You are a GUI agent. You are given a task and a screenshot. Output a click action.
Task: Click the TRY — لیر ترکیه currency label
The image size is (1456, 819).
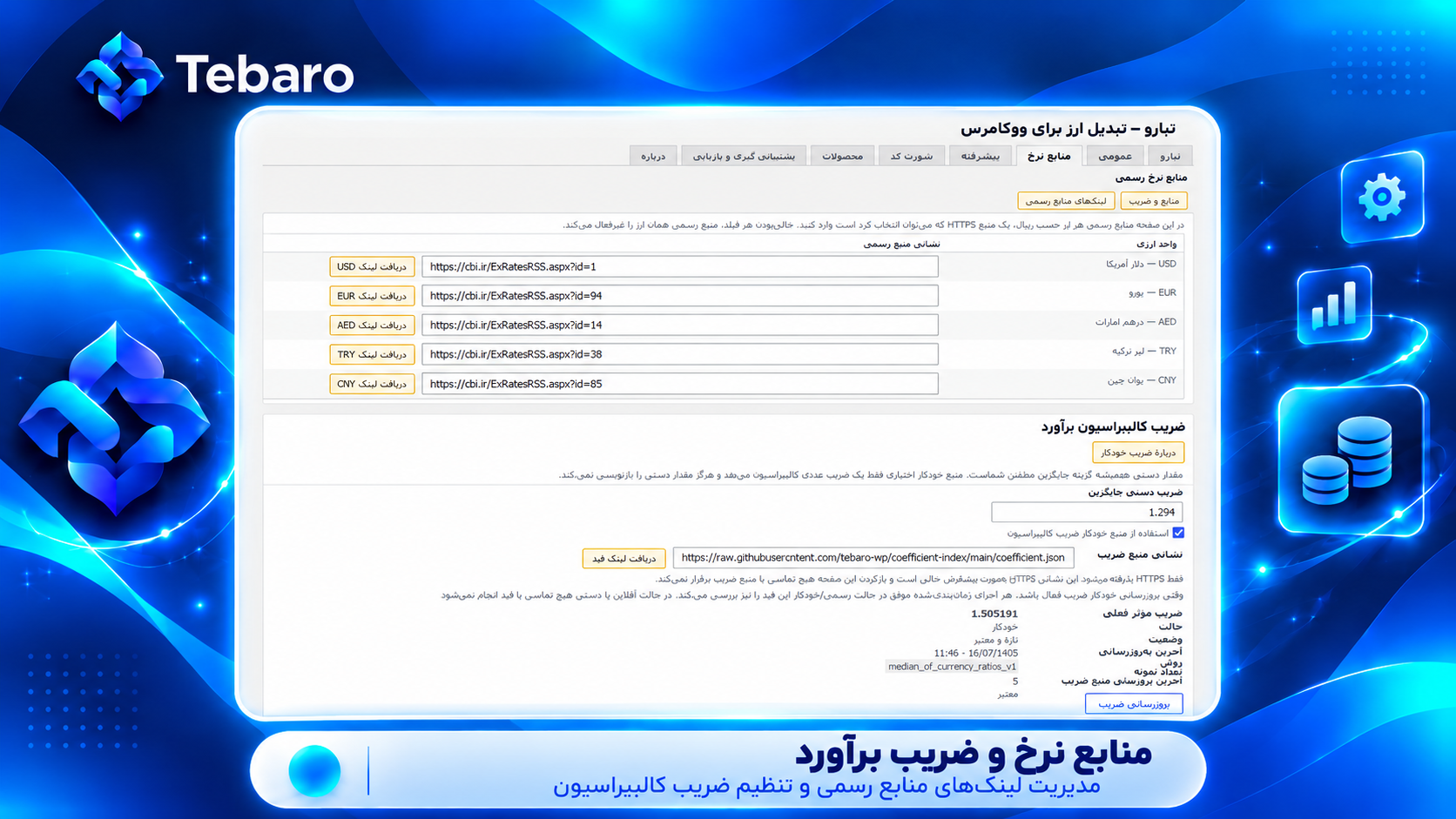pyautogui.click(x=1143, y=352)
